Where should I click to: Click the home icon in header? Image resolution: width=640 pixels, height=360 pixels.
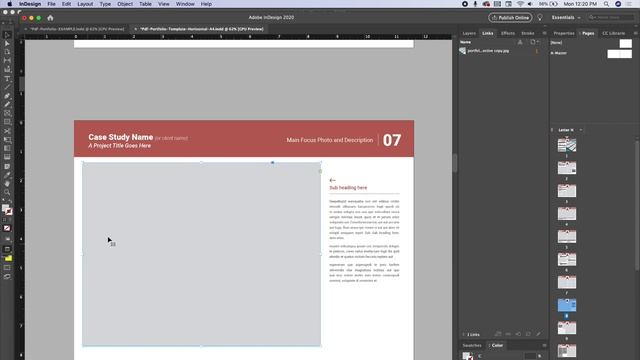pos(50,18)
